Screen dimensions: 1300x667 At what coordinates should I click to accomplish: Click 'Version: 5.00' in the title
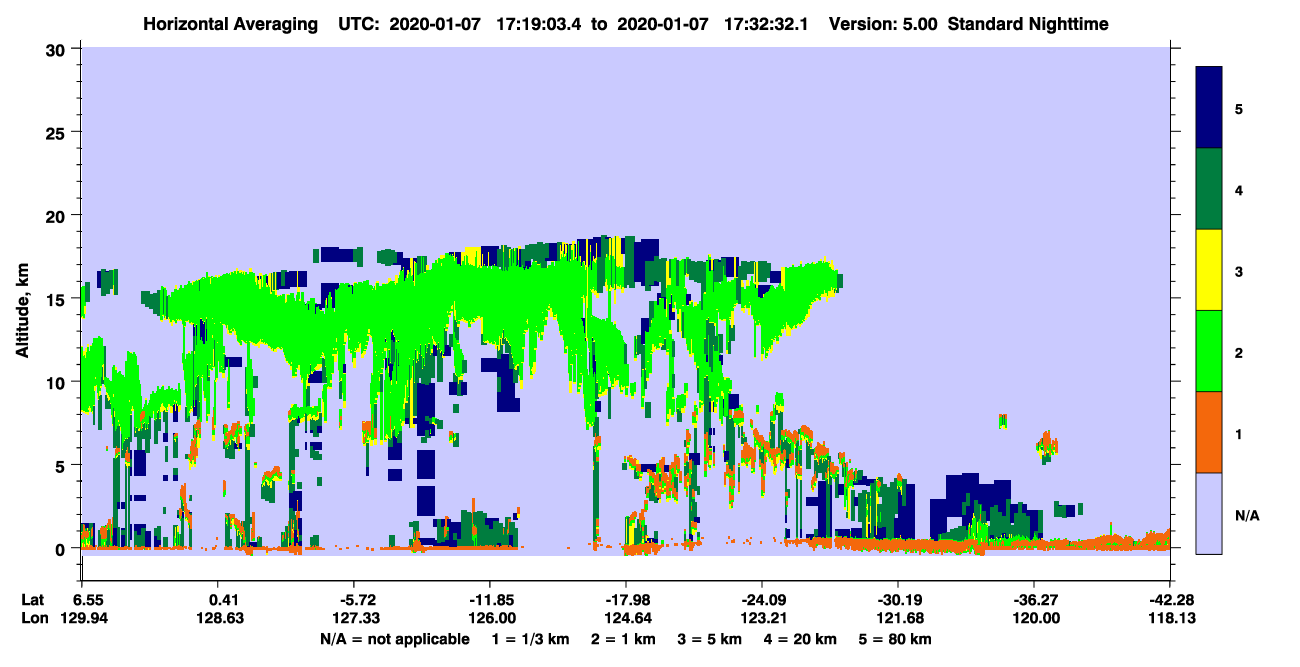click(883, 24)
